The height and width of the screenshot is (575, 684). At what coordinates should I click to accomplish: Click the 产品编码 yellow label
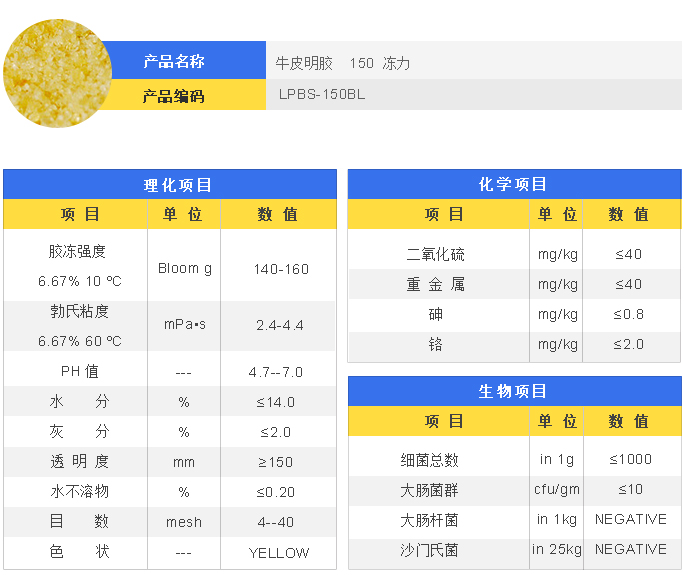[173, 96]
